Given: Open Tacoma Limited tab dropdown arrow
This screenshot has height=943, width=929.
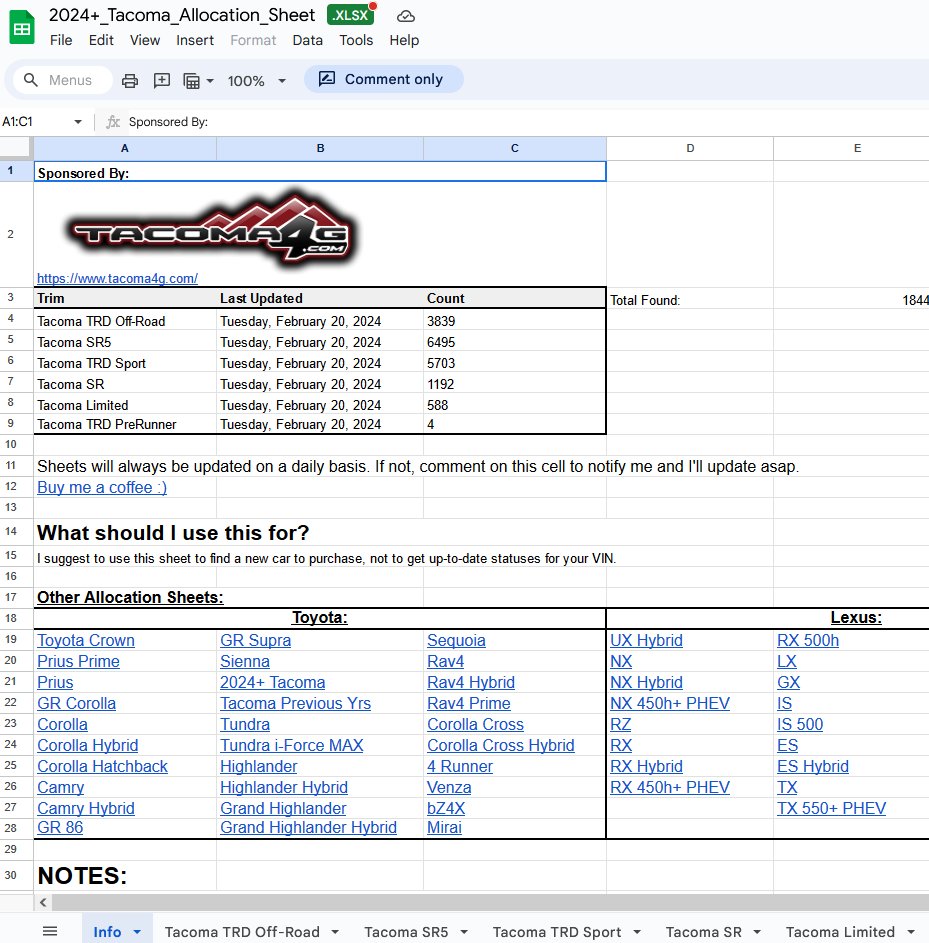Looking at the screenshot, I should 911,932.
